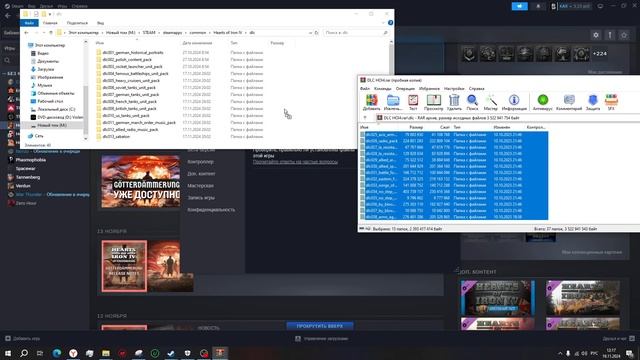
Task: Expand the File Explorer address history dropdown
Action: point(310,33)
